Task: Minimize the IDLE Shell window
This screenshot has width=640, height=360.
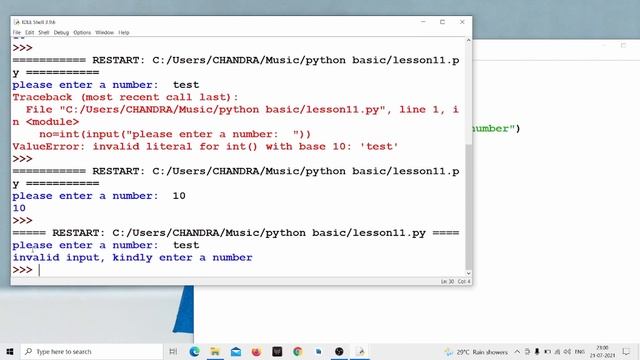Action: pyautogui.click(x=423, y=22)
